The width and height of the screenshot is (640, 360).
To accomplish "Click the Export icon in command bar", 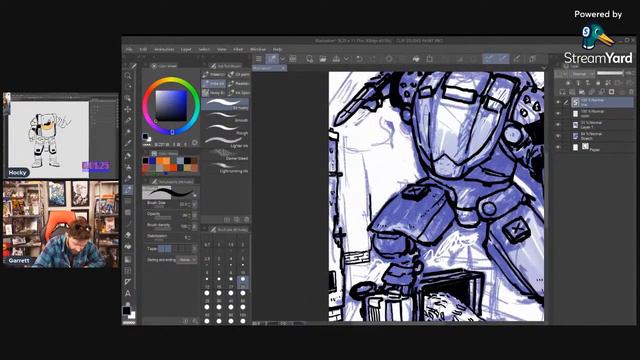I will coord(336,59).
